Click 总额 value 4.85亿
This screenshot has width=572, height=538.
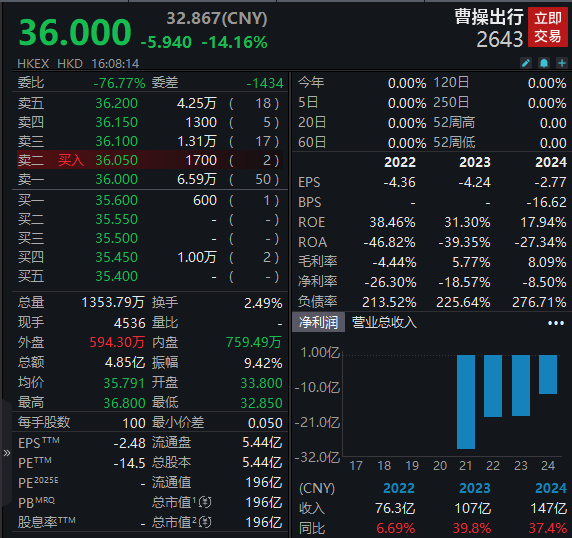point(125,362)
